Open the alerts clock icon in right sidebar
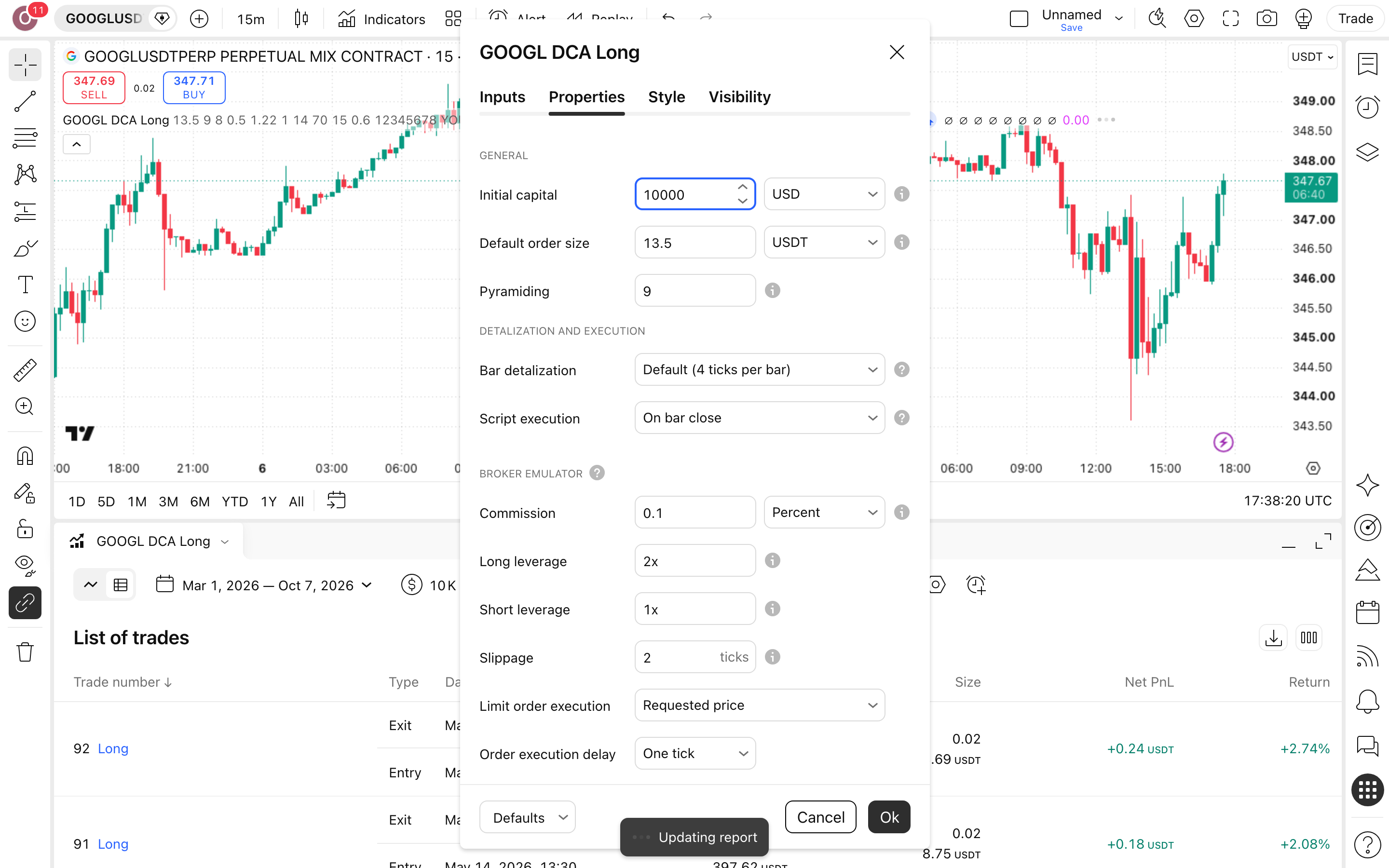This screenshot has width=1389, height=868. tap(1367, 108)
